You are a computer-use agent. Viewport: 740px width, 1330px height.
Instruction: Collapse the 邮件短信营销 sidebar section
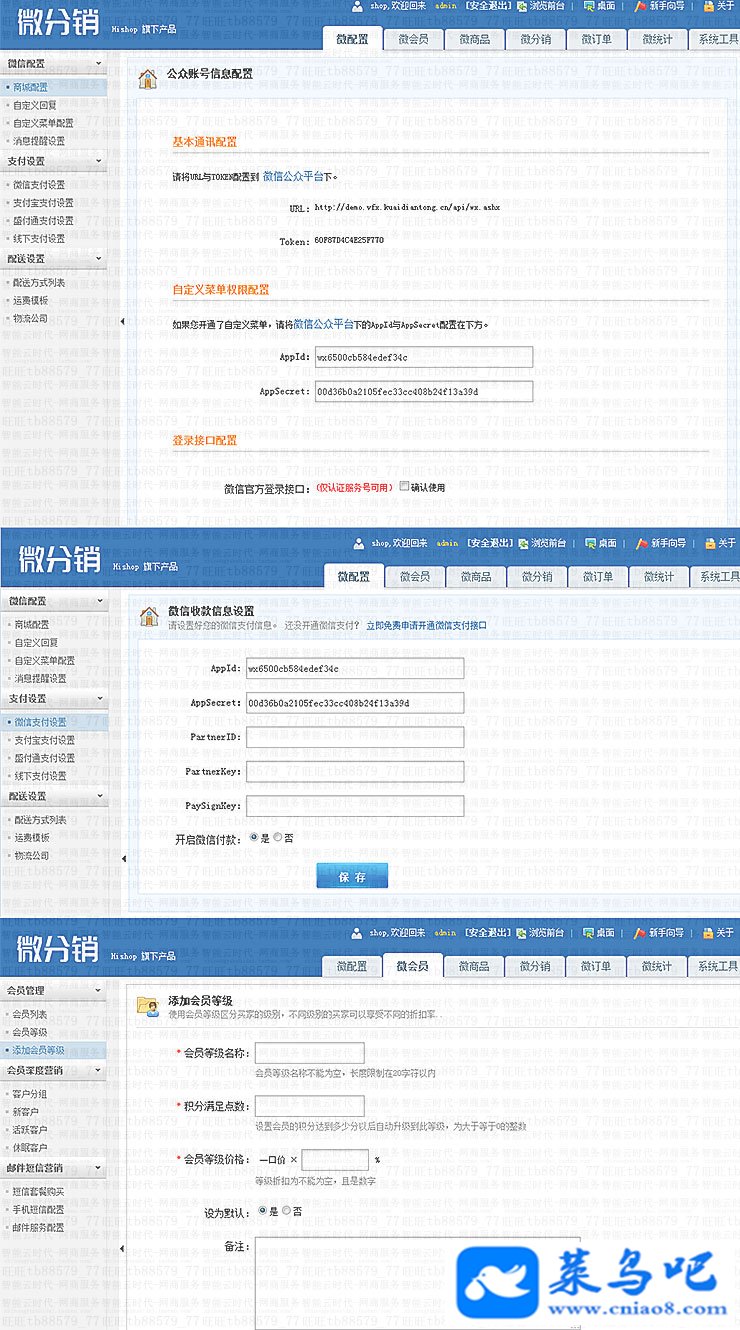(x=98, y=1167)
